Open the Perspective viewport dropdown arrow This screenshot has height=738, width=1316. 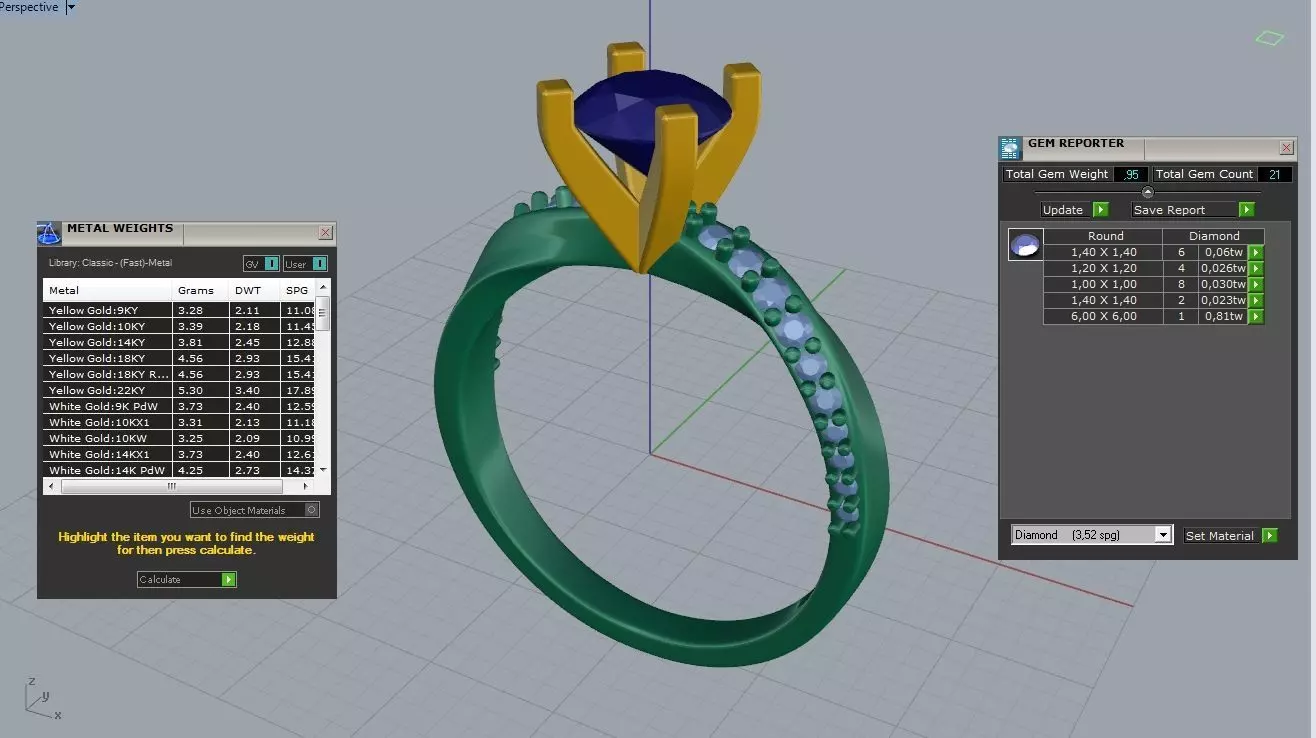pyautogui.click(x=71, y=7)
